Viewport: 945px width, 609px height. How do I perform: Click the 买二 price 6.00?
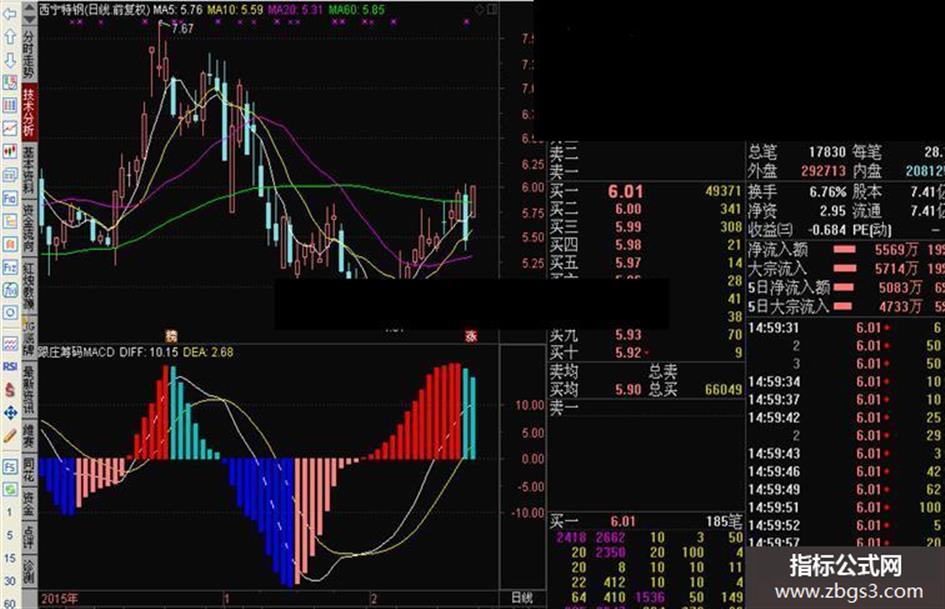tap(628, 209)
